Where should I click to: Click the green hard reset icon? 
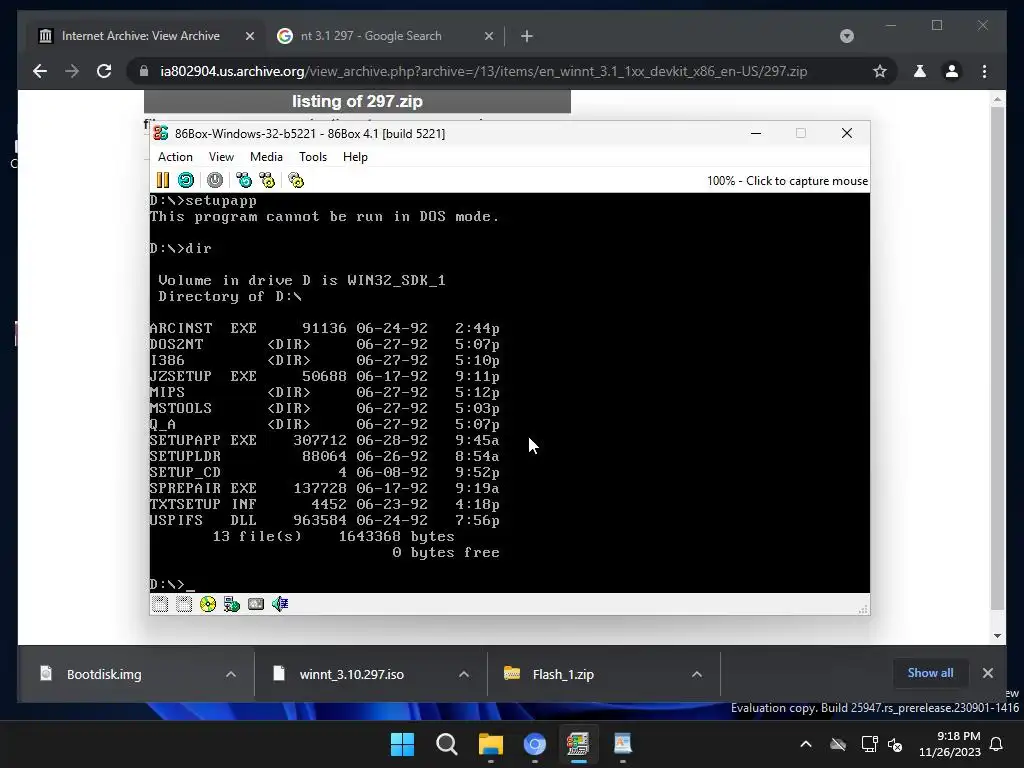pos(186,180)
